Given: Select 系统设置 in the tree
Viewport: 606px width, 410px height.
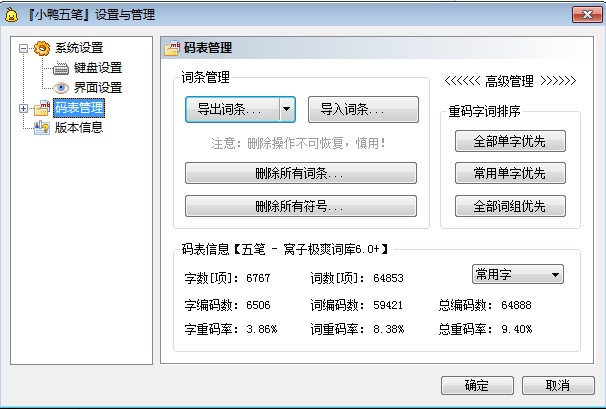Looking at the screenshot, I should click(79, 48).
